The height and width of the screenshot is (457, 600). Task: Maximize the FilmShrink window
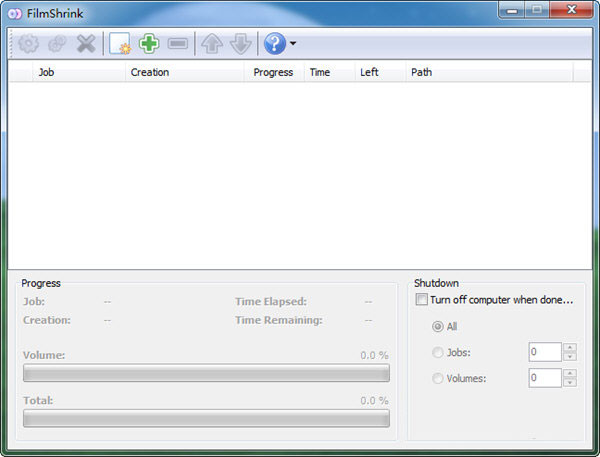537,10
